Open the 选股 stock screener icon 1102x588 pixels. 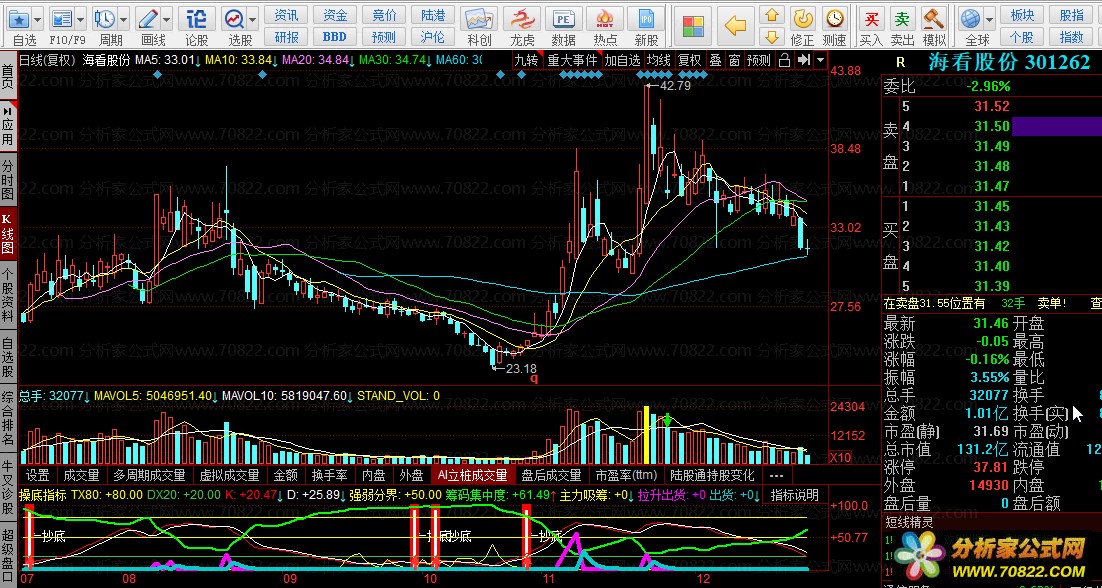coord(234,19)
